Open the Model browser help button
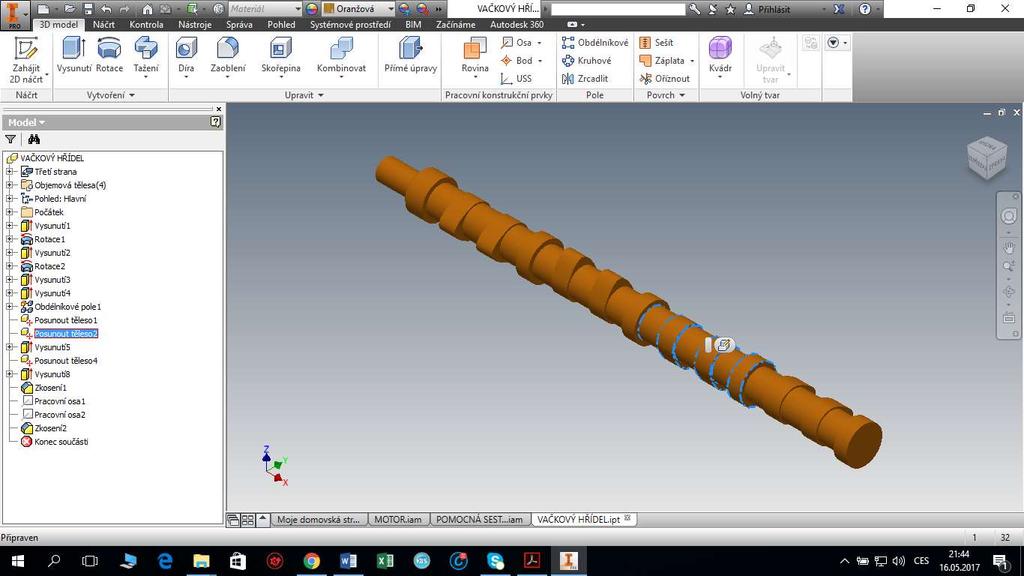1024x576 pixels. coord(216,122)
